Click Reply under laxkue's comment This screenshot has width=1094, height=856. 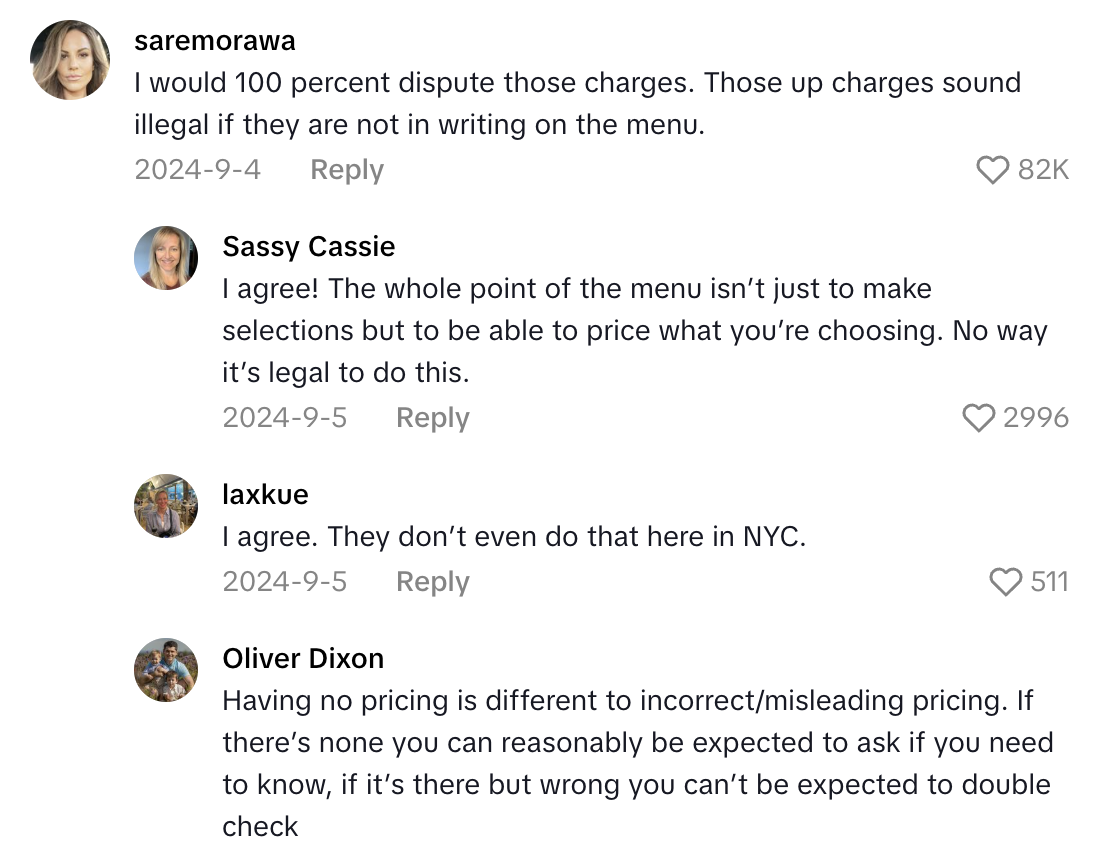pyautogui.click(x=432, y=581)
